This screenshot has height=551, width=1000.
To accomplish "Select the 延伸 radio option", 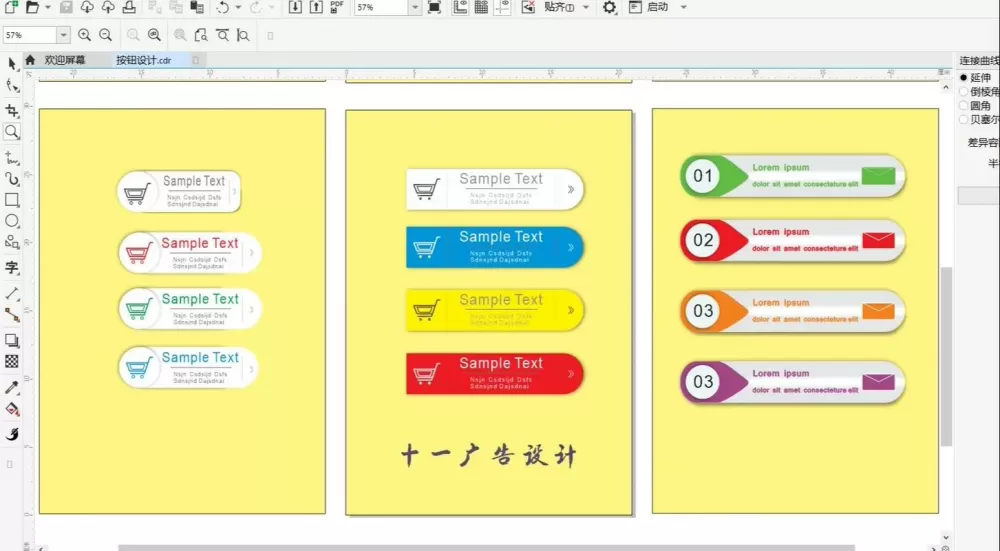I will tap(964, 77).
